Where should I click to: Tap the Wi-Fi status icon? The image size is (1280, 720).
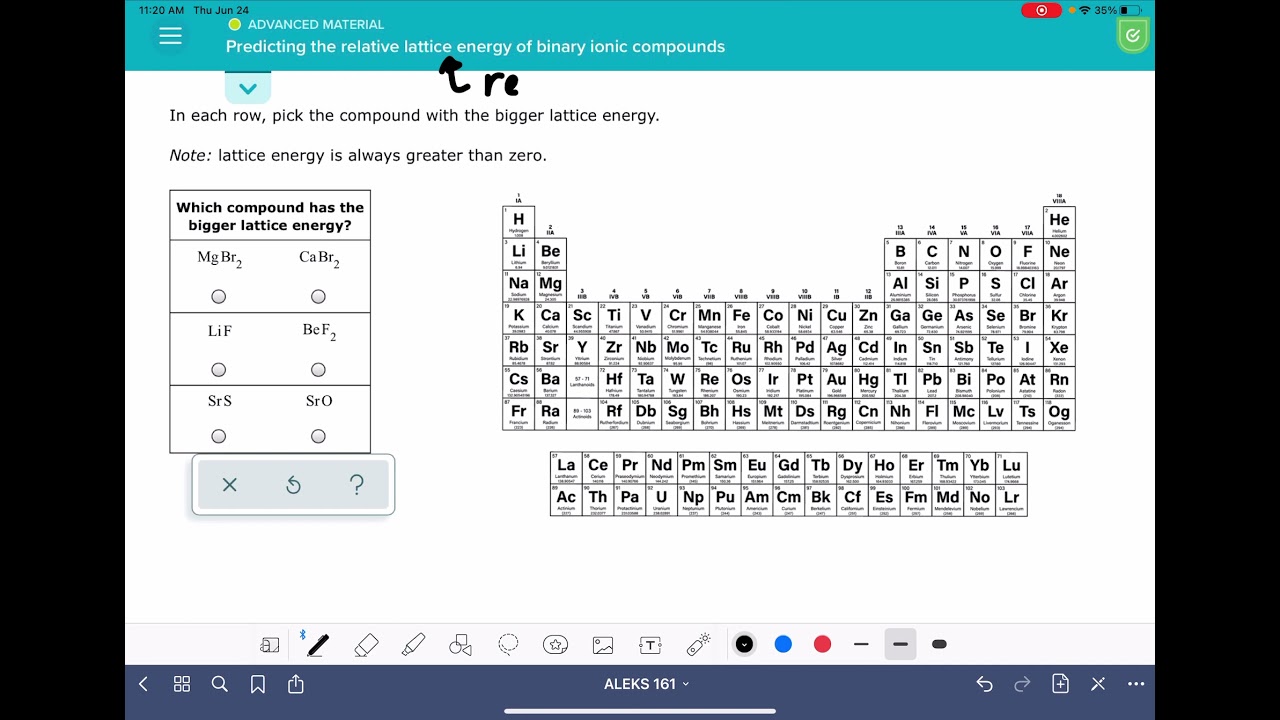click(1085, 10)
